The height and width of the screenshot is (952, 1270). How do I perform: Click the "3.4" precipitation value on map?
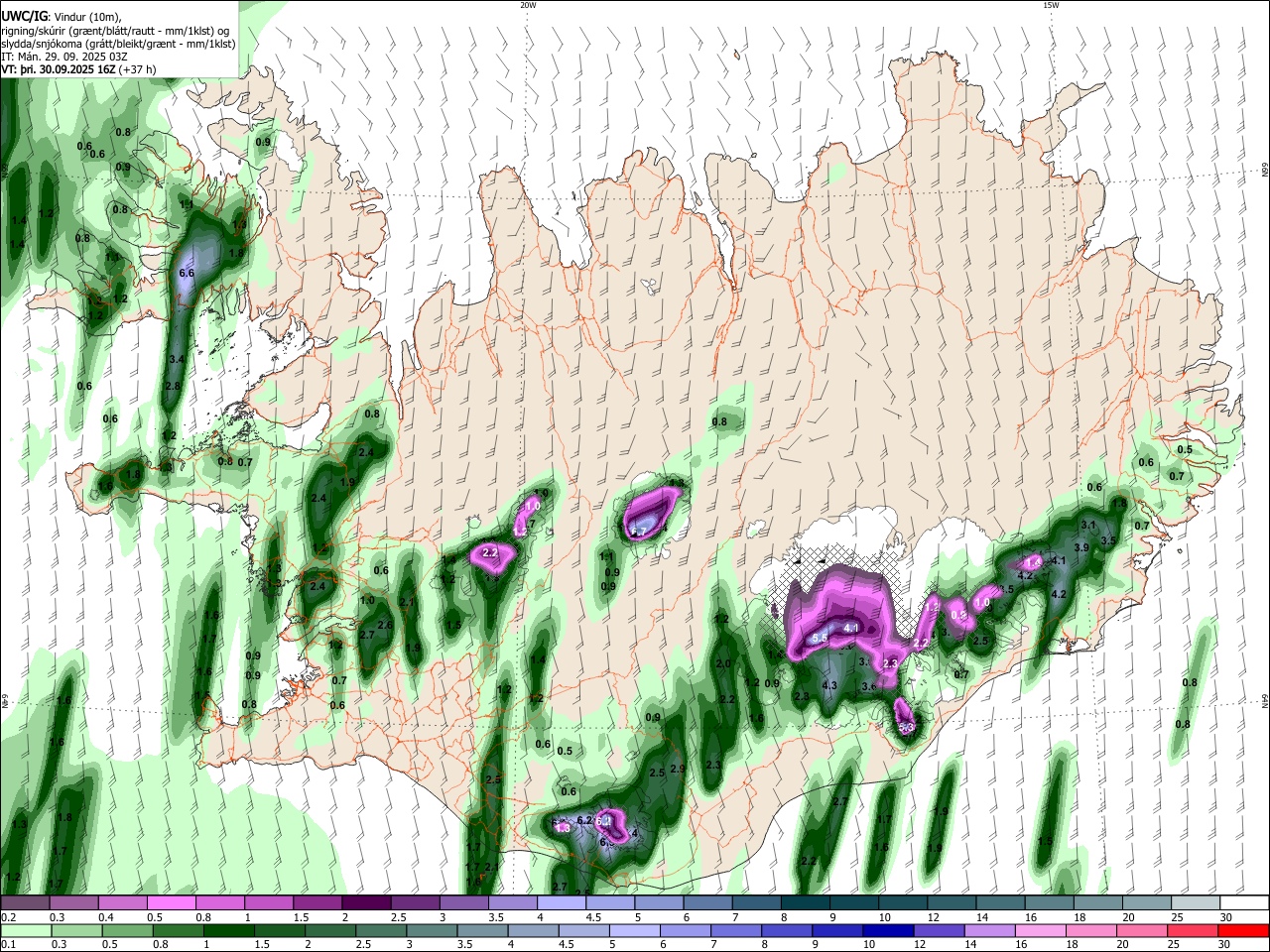click(178, 359)
